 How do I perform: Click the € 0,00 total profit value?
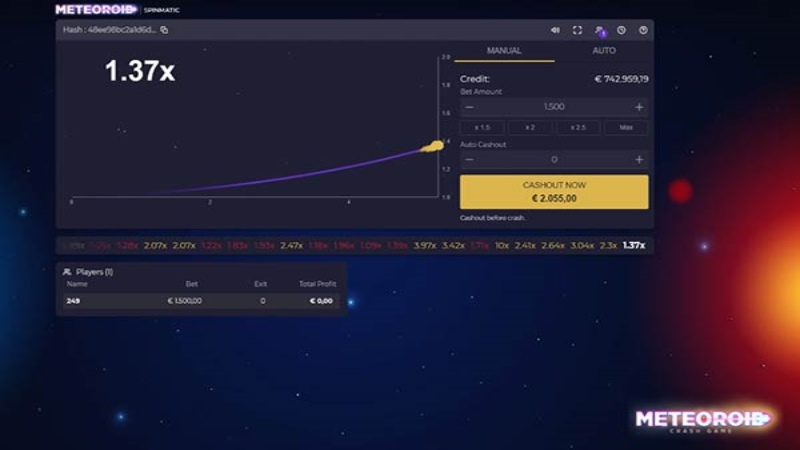(x=321, y=301)
